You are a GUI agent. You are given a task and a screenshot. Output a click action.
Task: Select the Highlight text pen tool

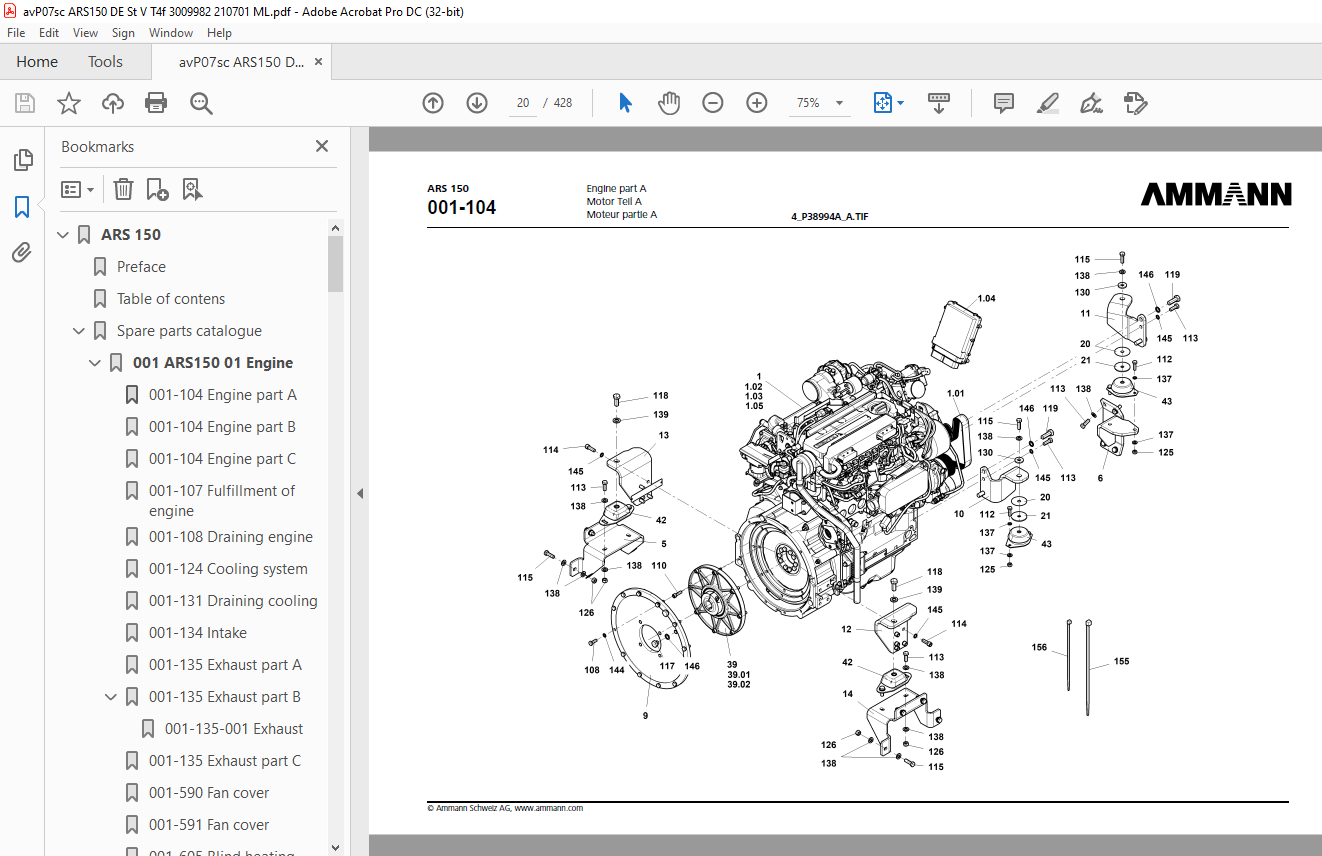(1048, 103)
